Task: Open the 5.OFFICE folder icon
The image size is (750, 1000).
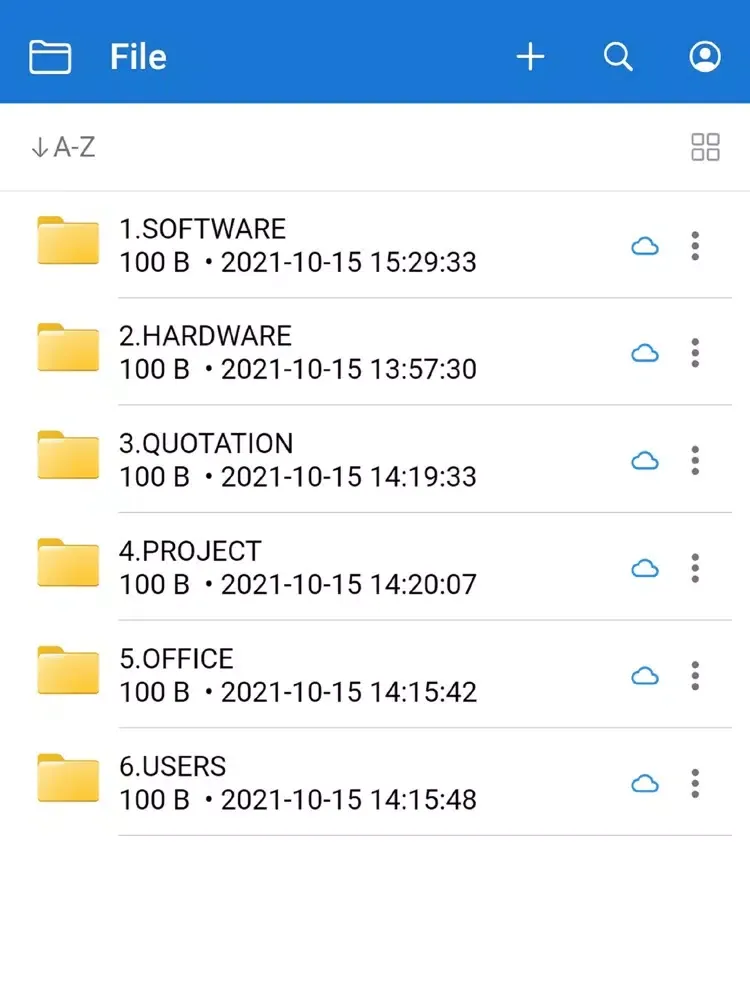Action: (x=68, y=670)
